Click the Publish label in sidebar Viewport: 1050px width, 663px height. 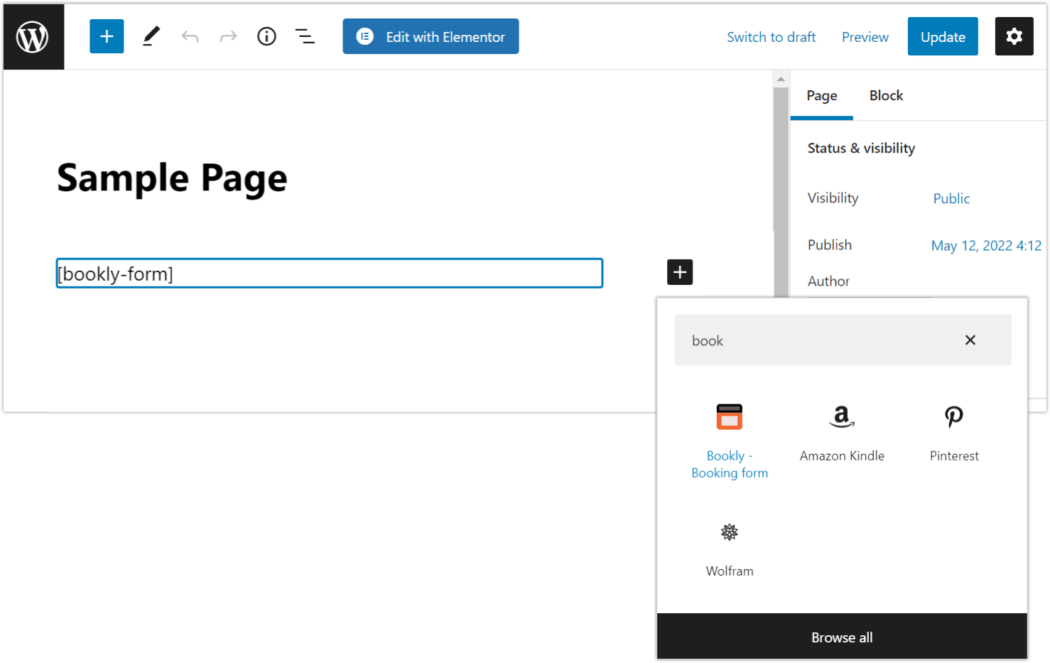click(x=829, y=245)
